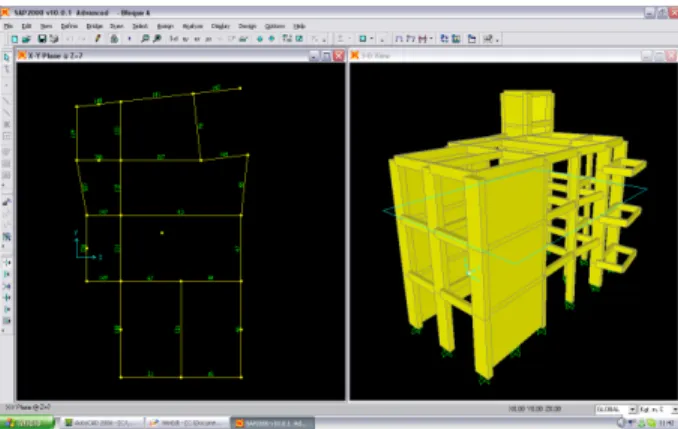Viewport: 678px width, 429px height.
Task: Select the xz plane view button
Action: (197, 39)
